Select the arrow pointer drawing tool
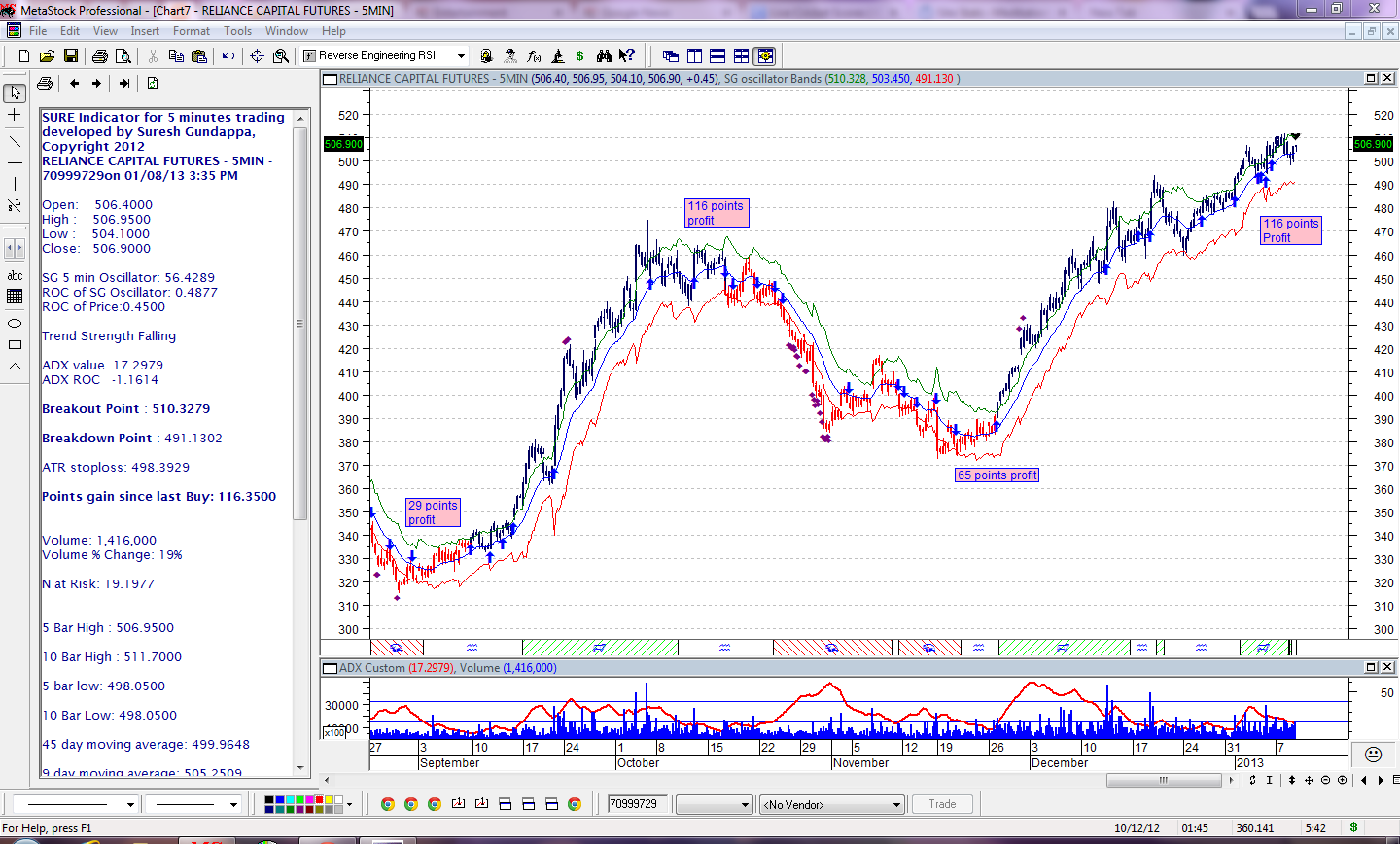 [15, 92]
